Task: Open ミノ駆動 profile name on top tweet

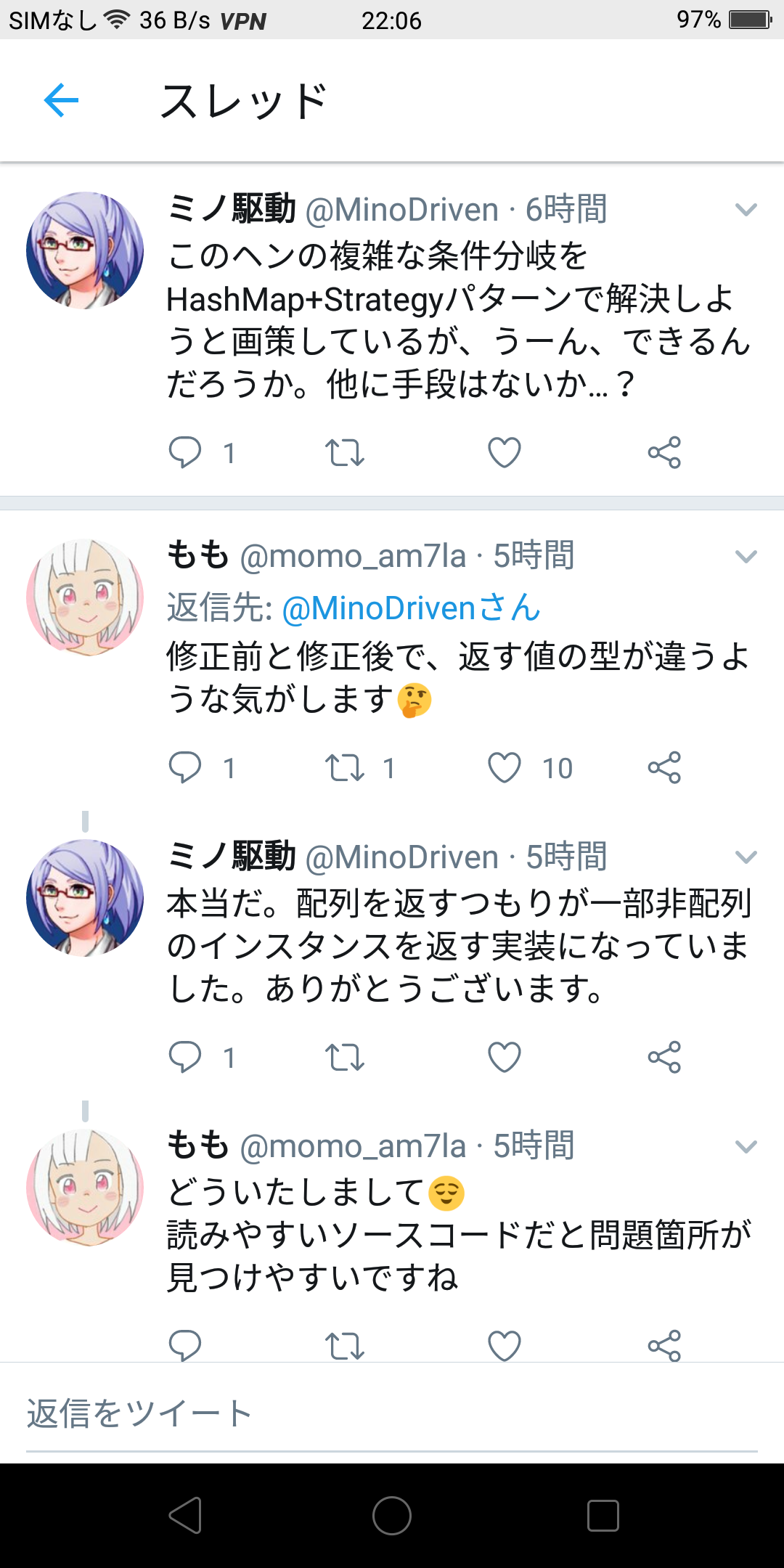Action: (x=231, y=209)
